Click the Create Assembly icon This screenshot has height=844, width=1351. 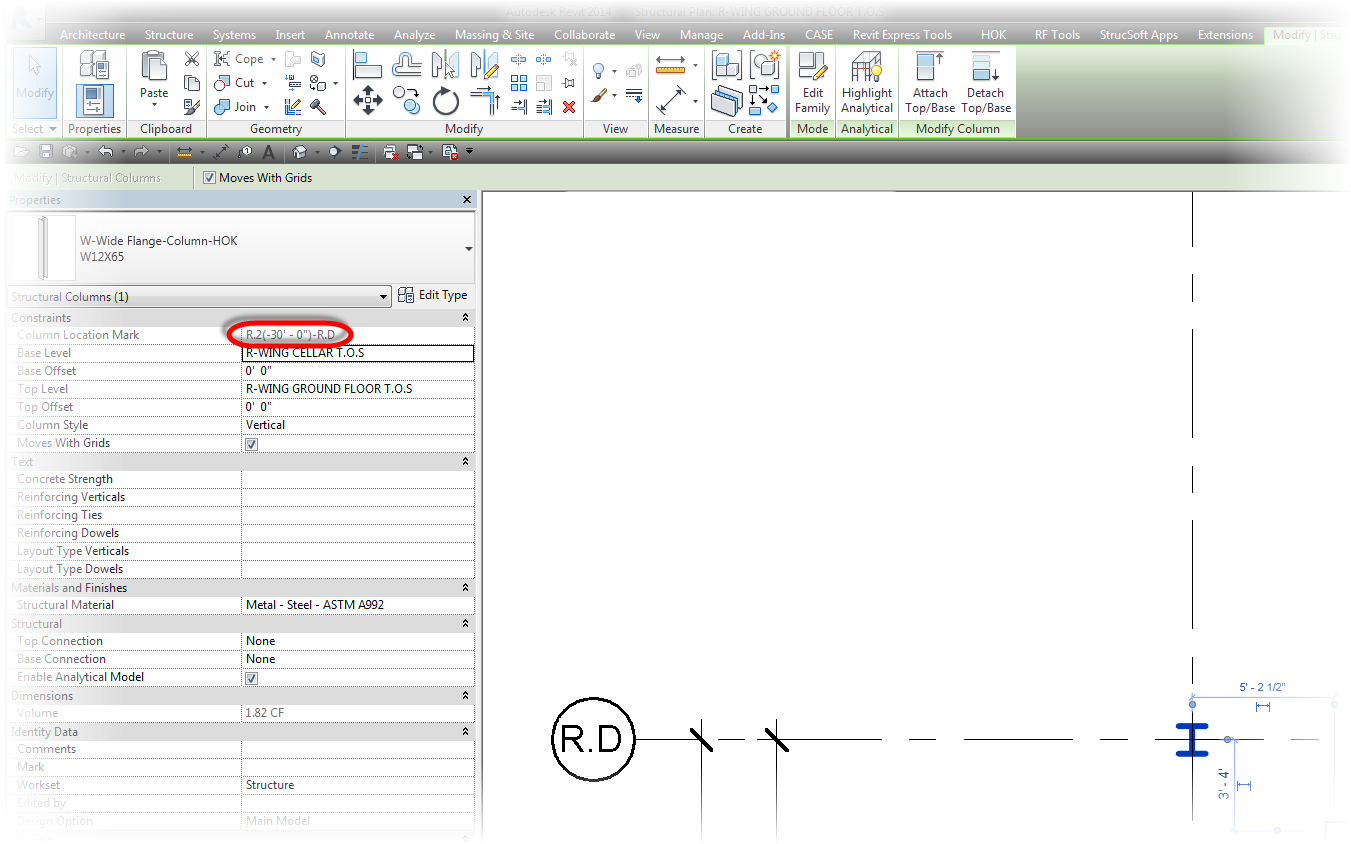coord(727,65)
